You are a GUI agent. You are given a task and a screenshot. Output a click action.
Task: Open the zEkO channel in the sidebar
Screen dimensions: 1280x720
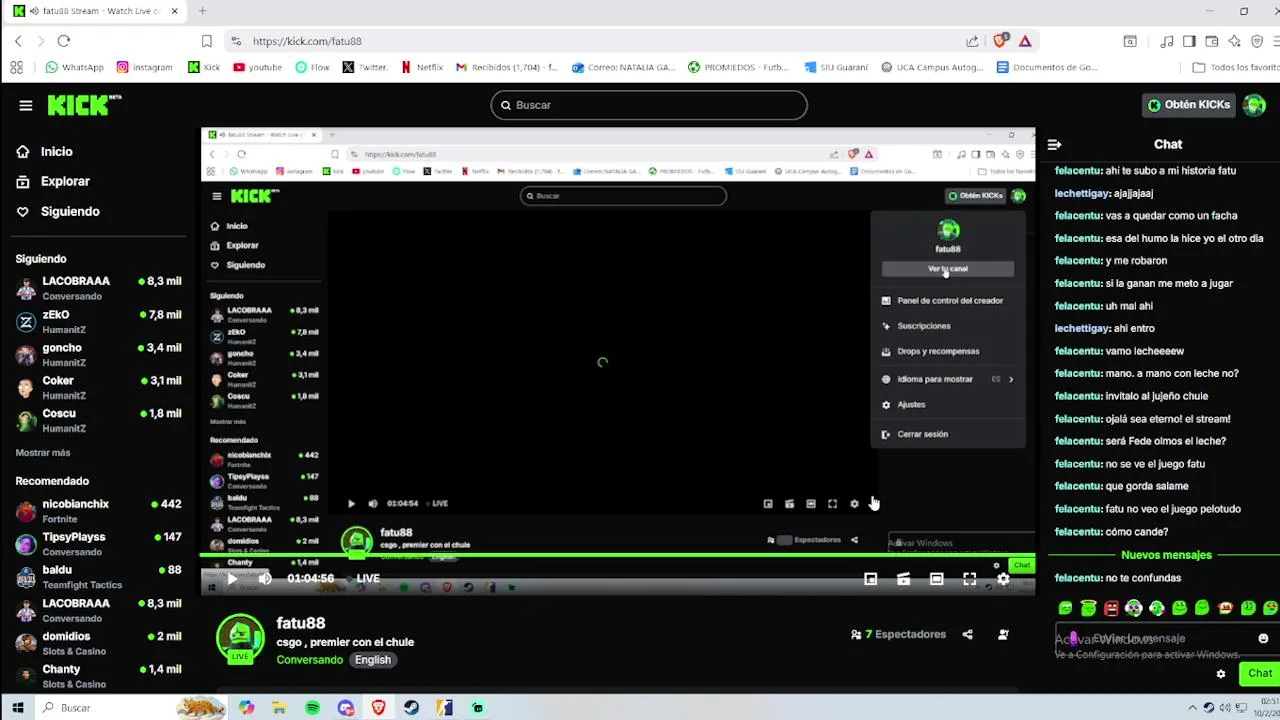pos(98,321)
